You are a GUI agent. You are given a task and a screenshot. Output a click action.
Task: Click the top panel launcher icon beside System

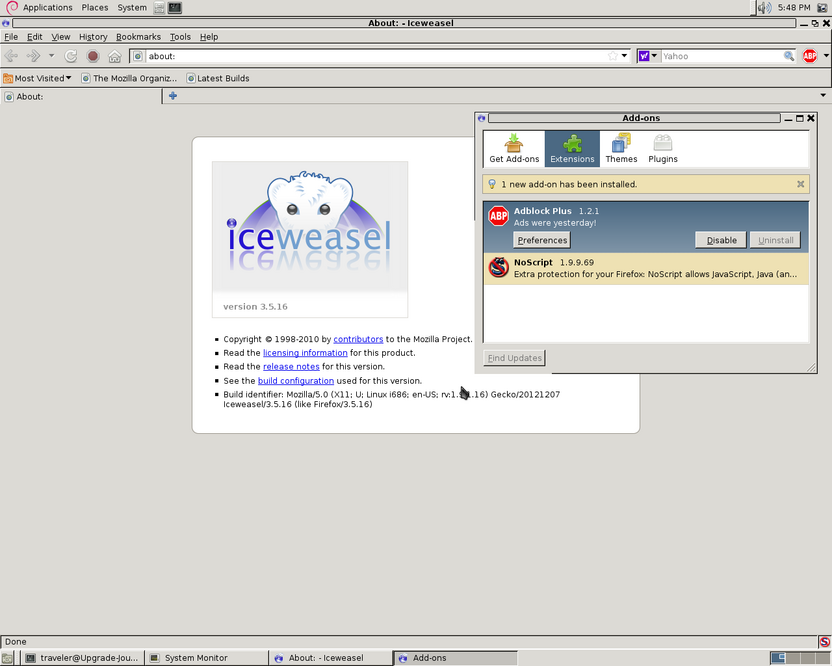(159, 7)
